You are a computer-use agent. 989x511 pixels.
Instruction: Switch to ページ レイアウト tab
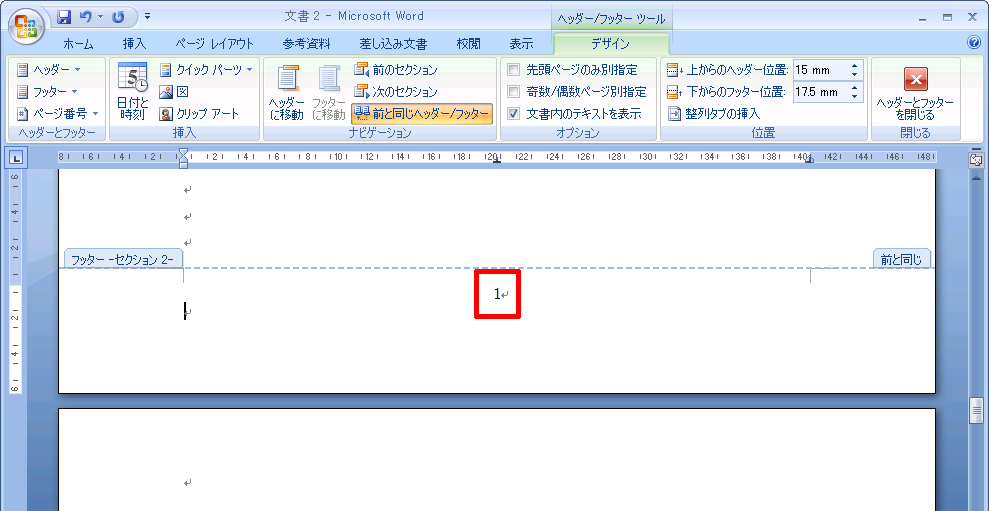(x=214, y=44)
